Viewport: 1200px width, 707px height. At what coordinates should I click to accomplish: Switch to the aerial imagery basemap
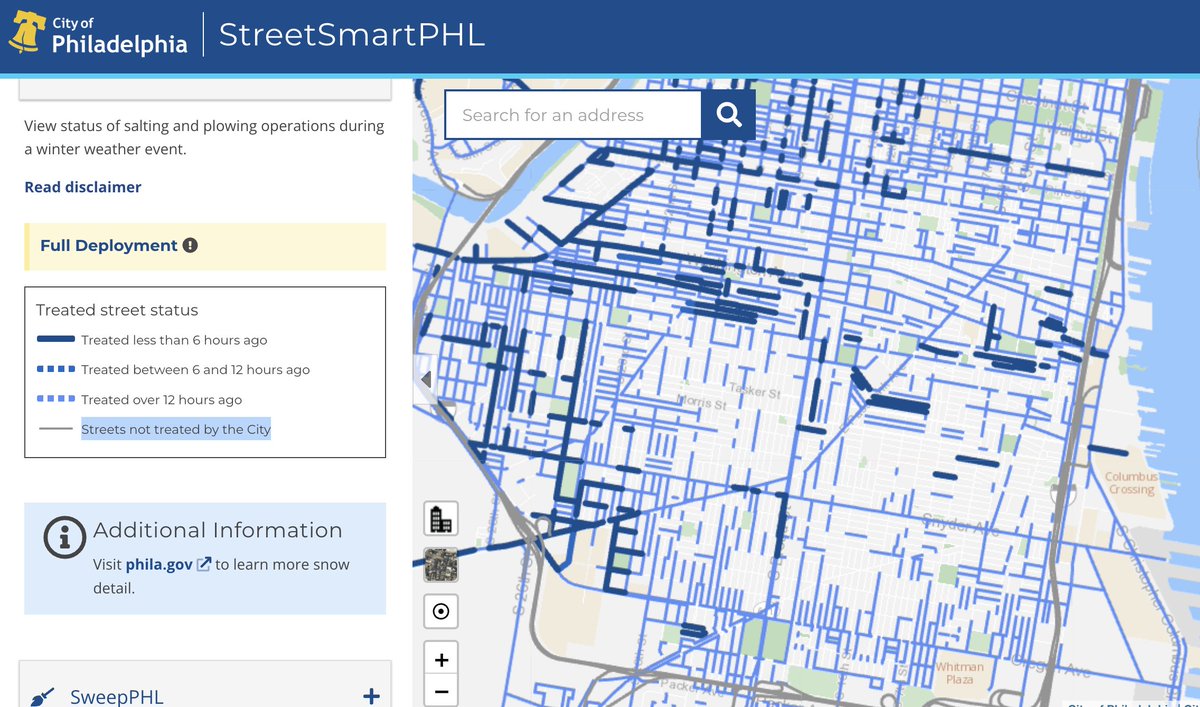(441, 564)
